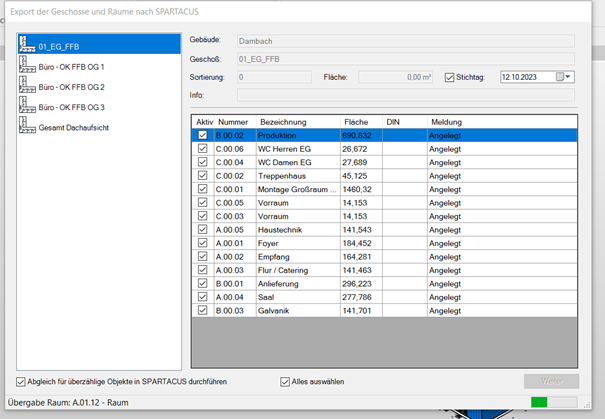Click the green progress bar in the status bar

(x=539, y=403)
